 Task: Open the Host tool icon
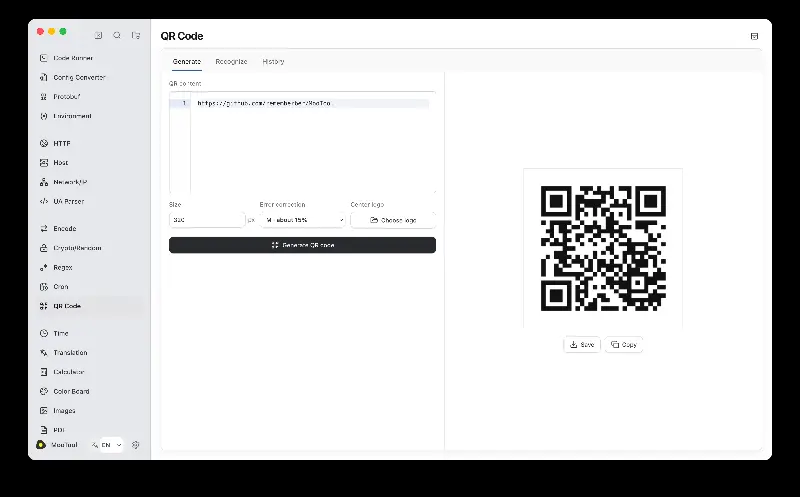coord(44,163)
